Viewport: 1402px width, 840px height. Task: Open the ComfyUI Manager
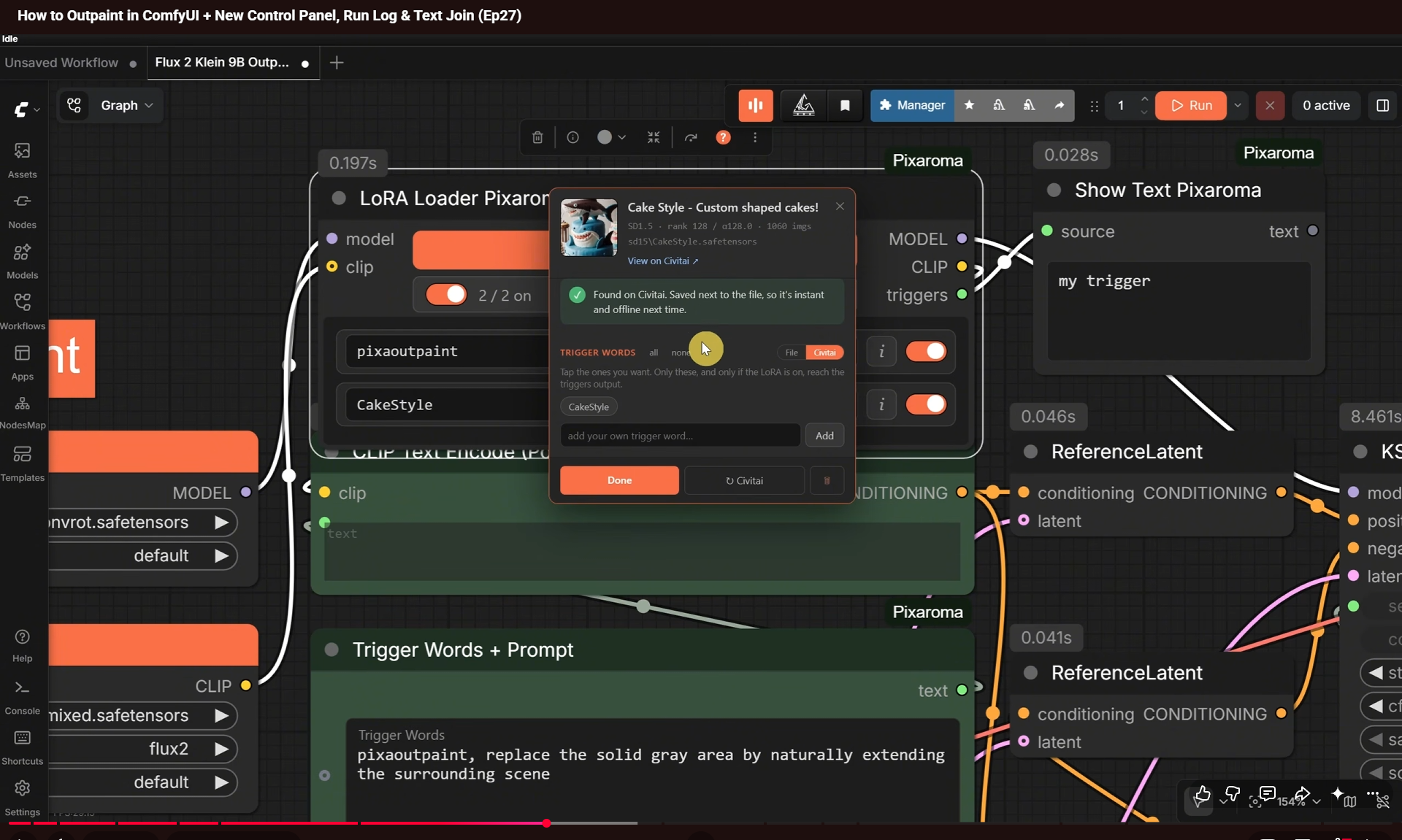coord(912,105)
